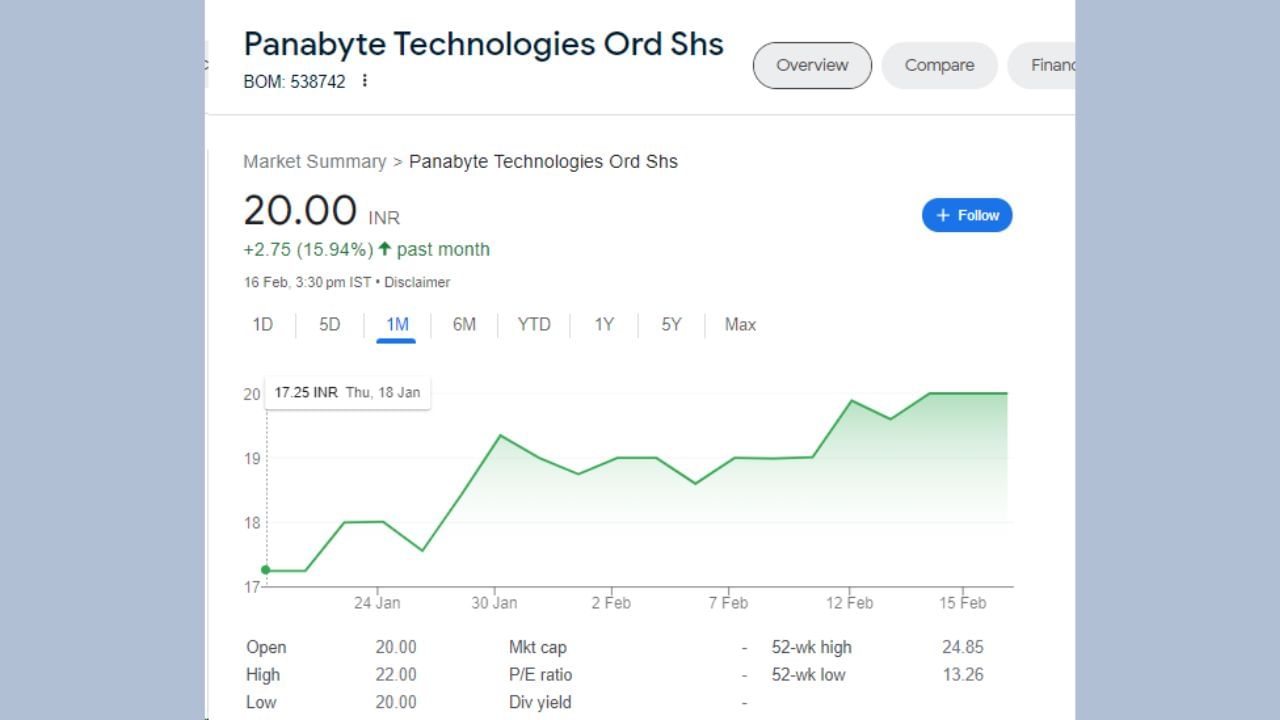
Task: Open the three-dot menu beside BOM: 538742
Action: click(365, 81)
